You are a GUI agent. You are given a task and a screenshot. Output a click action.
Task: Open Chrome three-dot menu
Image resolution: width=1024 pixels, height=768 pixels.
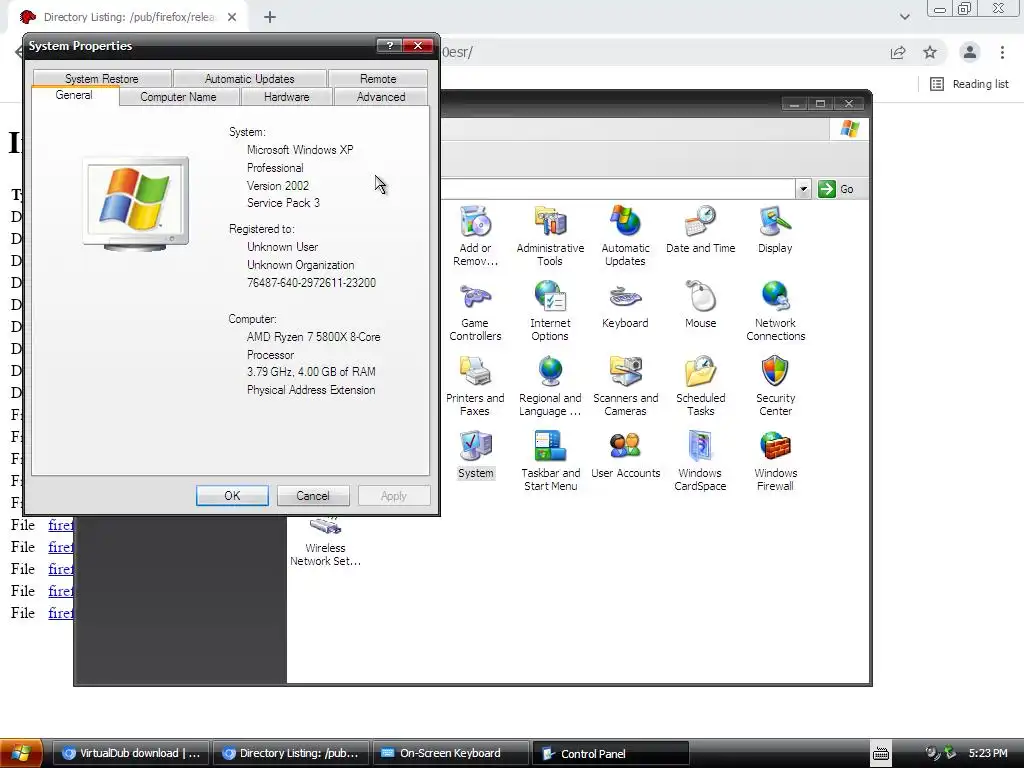coord(1002,52)
